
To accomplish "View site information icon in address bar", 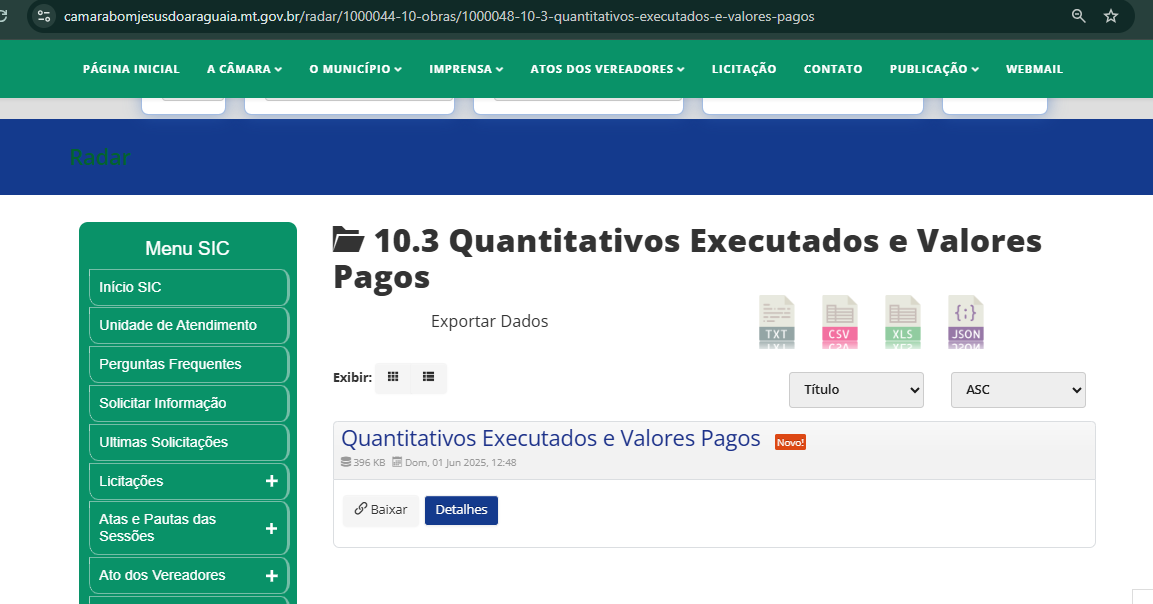I will [x=44, y=16].
